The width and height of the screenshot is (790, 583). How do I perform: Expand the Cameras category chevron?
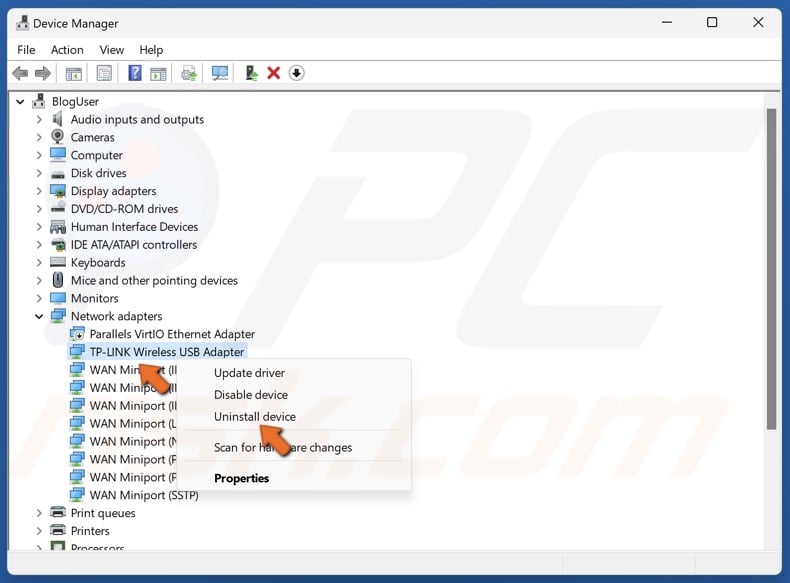click(39, 137)
